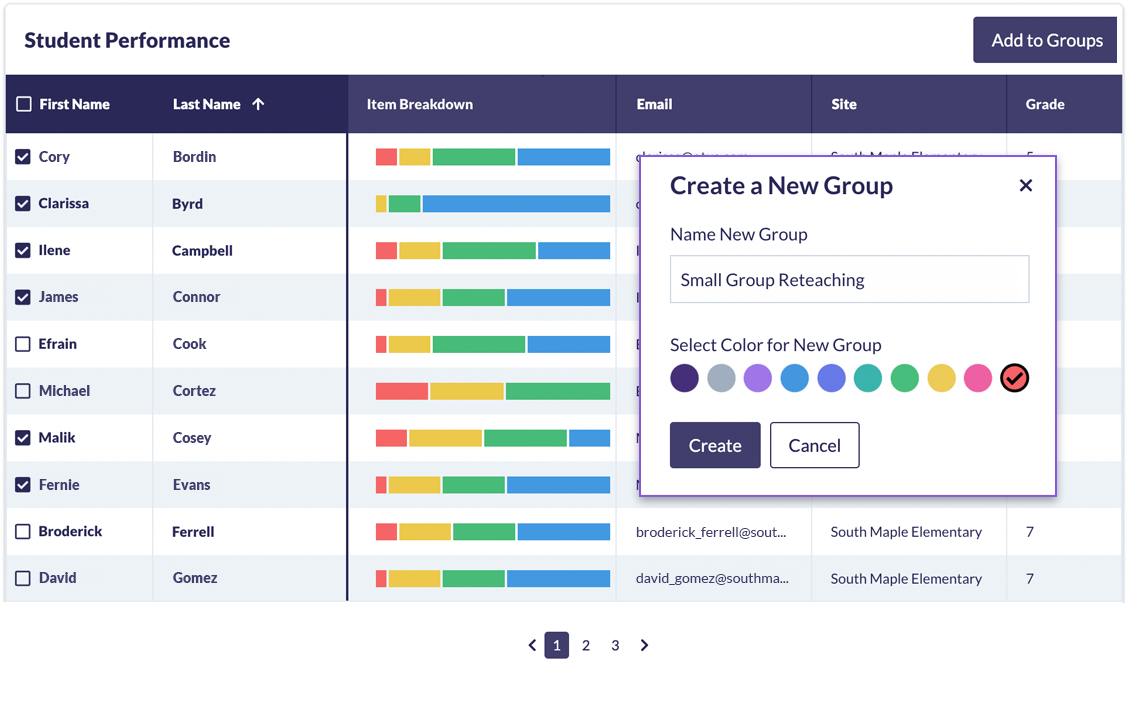The image size is (1128, 720).
Task: Click the Name New Group text field
Action: click(849, 279)
